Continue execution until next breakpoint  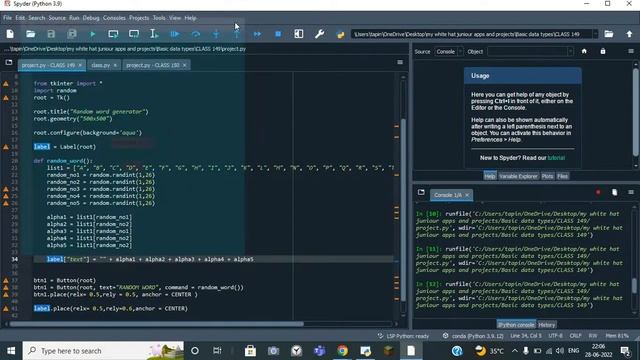pyautogui.click(x=258, y=34)
